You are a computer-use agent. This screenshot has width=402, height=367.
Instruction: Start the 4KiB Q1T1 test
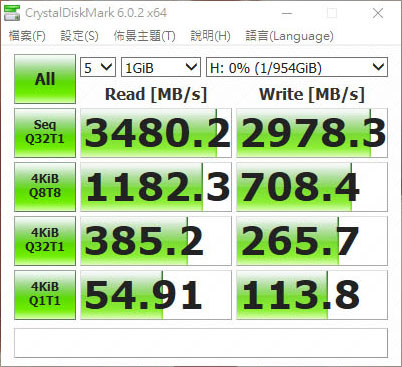point(45,295)
